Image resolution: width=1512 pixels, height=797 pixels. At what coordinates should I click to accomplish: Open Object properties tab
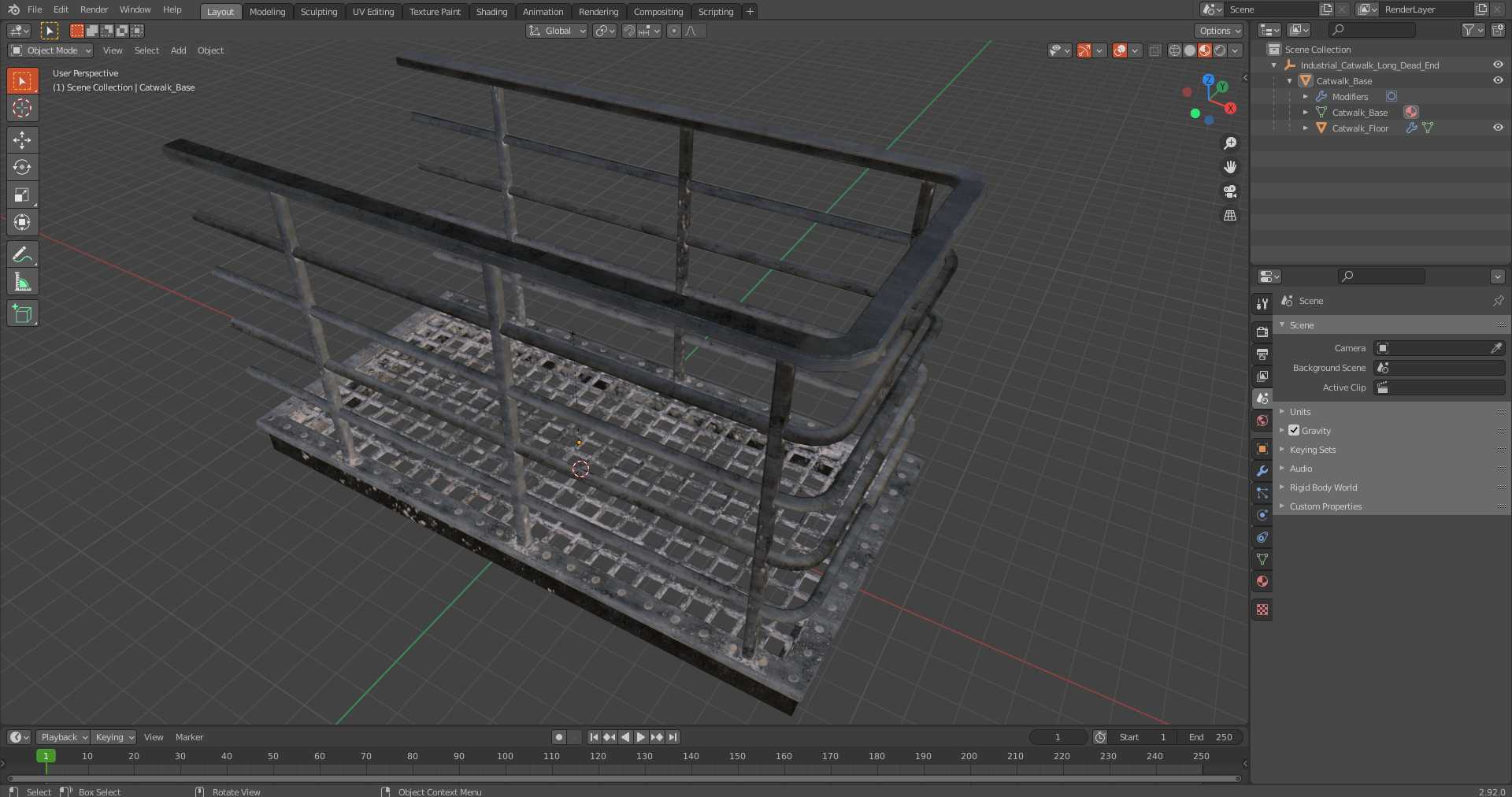[1262, 449]
